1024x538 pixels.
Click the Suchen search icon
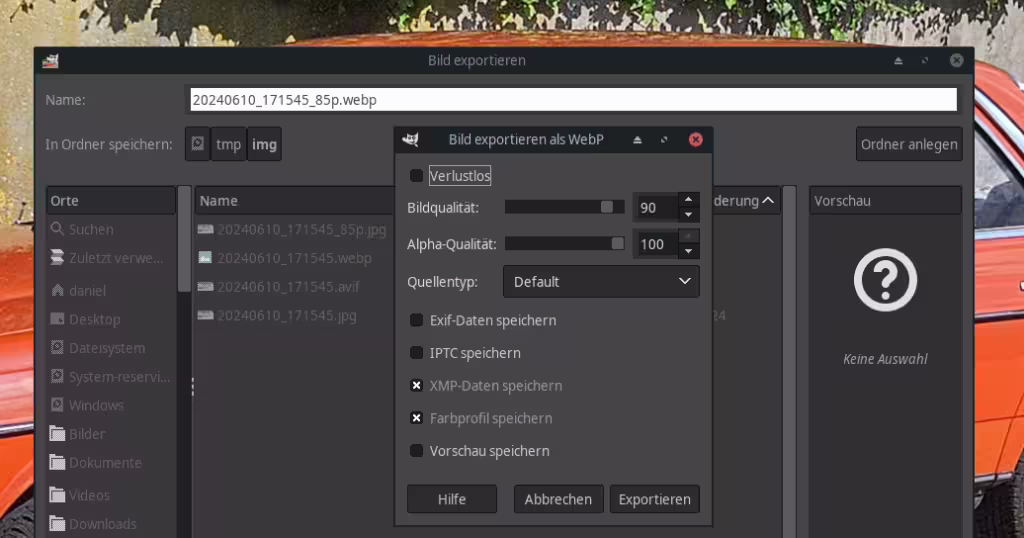point(57,229)
